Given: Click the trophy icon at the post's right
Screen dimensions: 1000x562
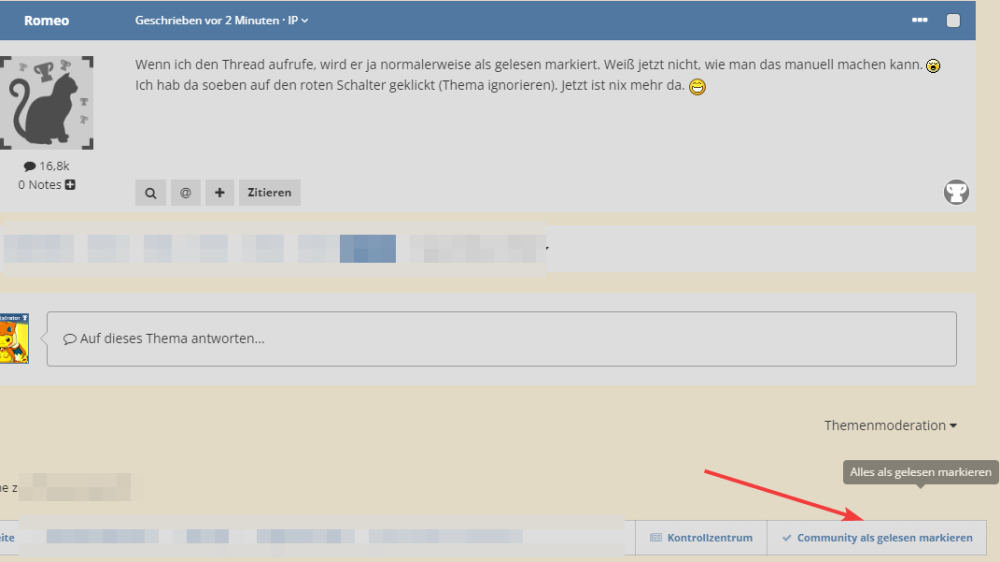Looking at the screenshot, I should click(x=956, y=192).
